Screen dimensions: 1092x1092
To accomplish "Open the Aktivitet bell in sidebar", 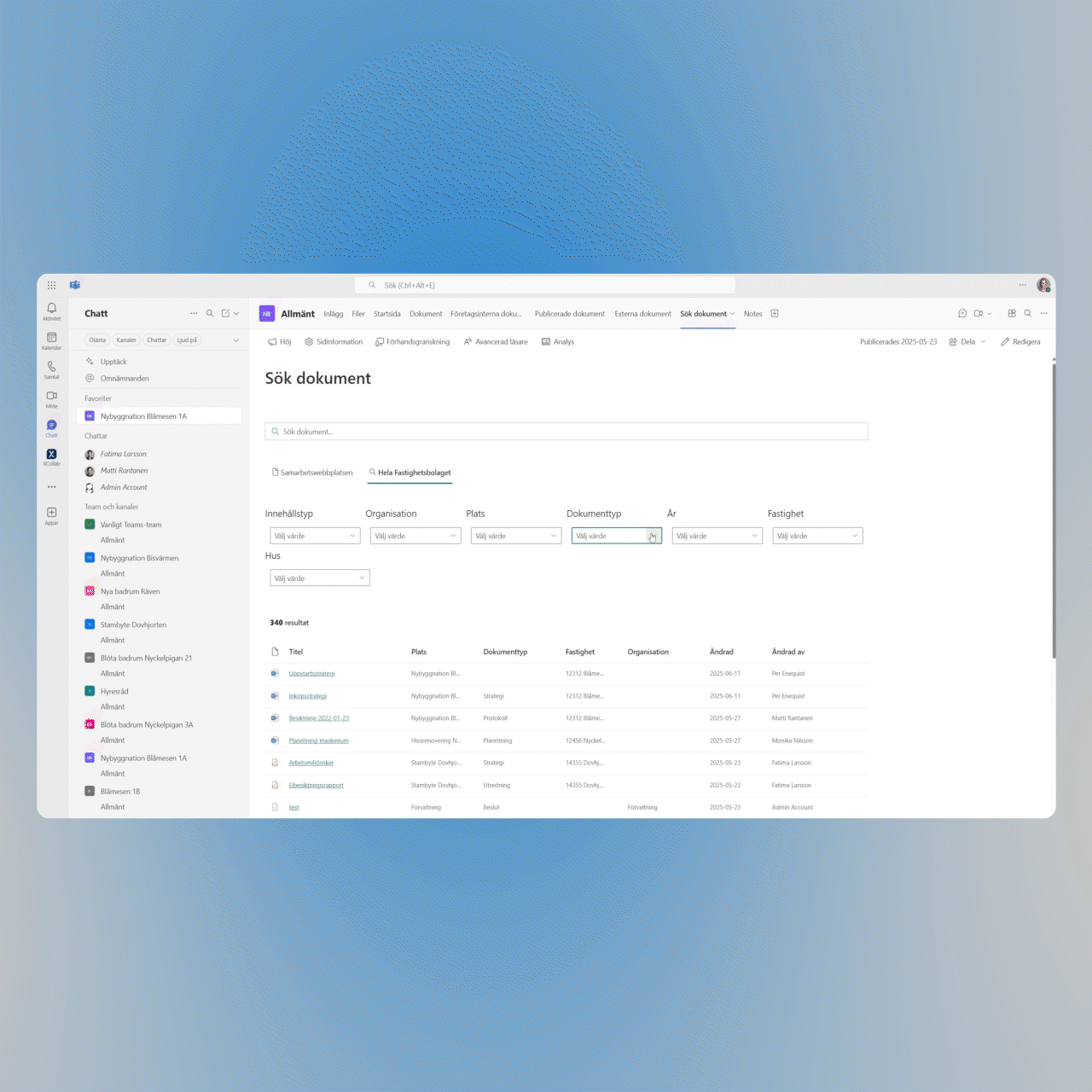I will 51,309.
